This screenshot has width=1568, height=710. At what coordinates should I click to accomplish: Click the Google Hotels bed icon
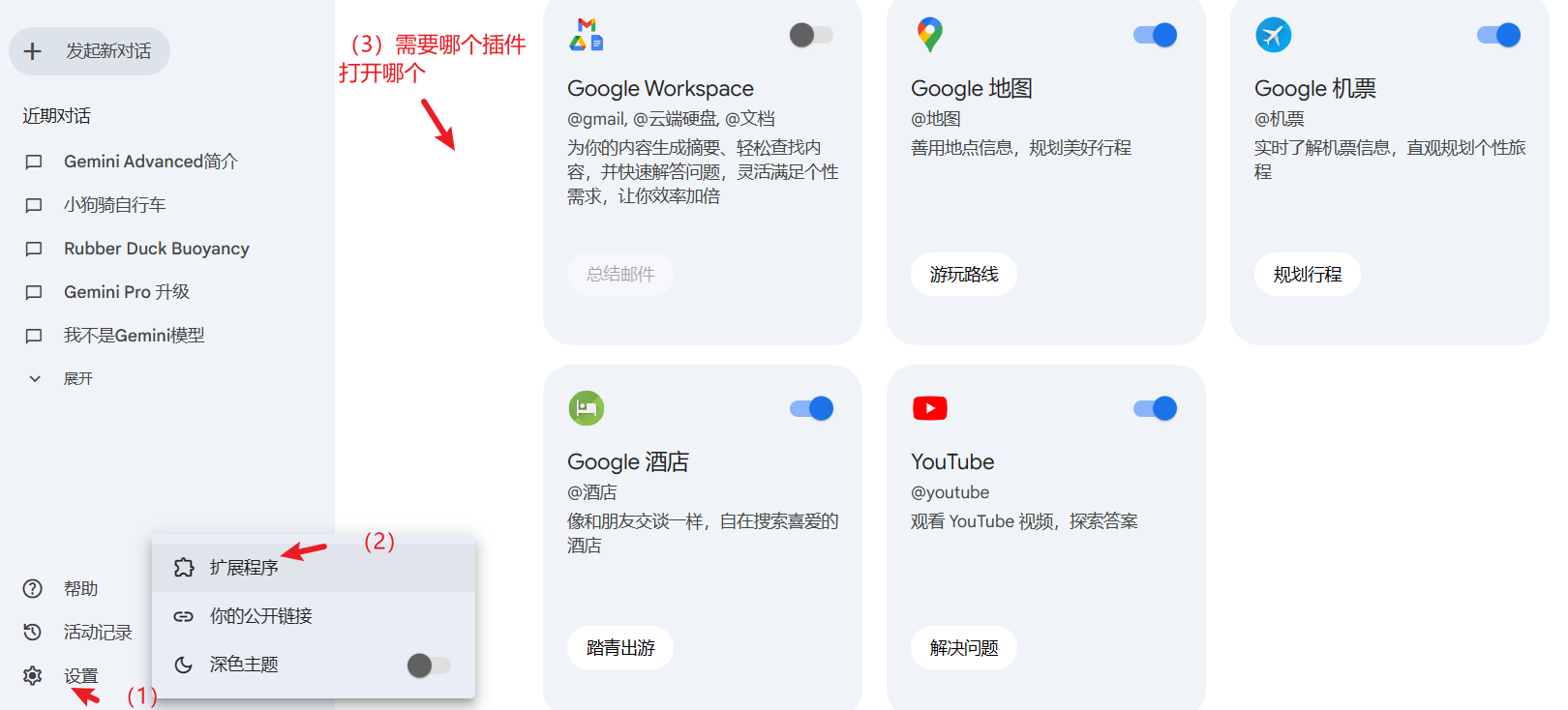click(x=587, y=408)
